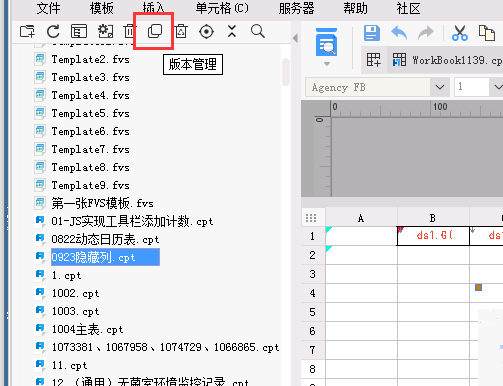Open the font size dropdown showing 1
This screenshot has width=503, height=386.
tap(498, 87)
